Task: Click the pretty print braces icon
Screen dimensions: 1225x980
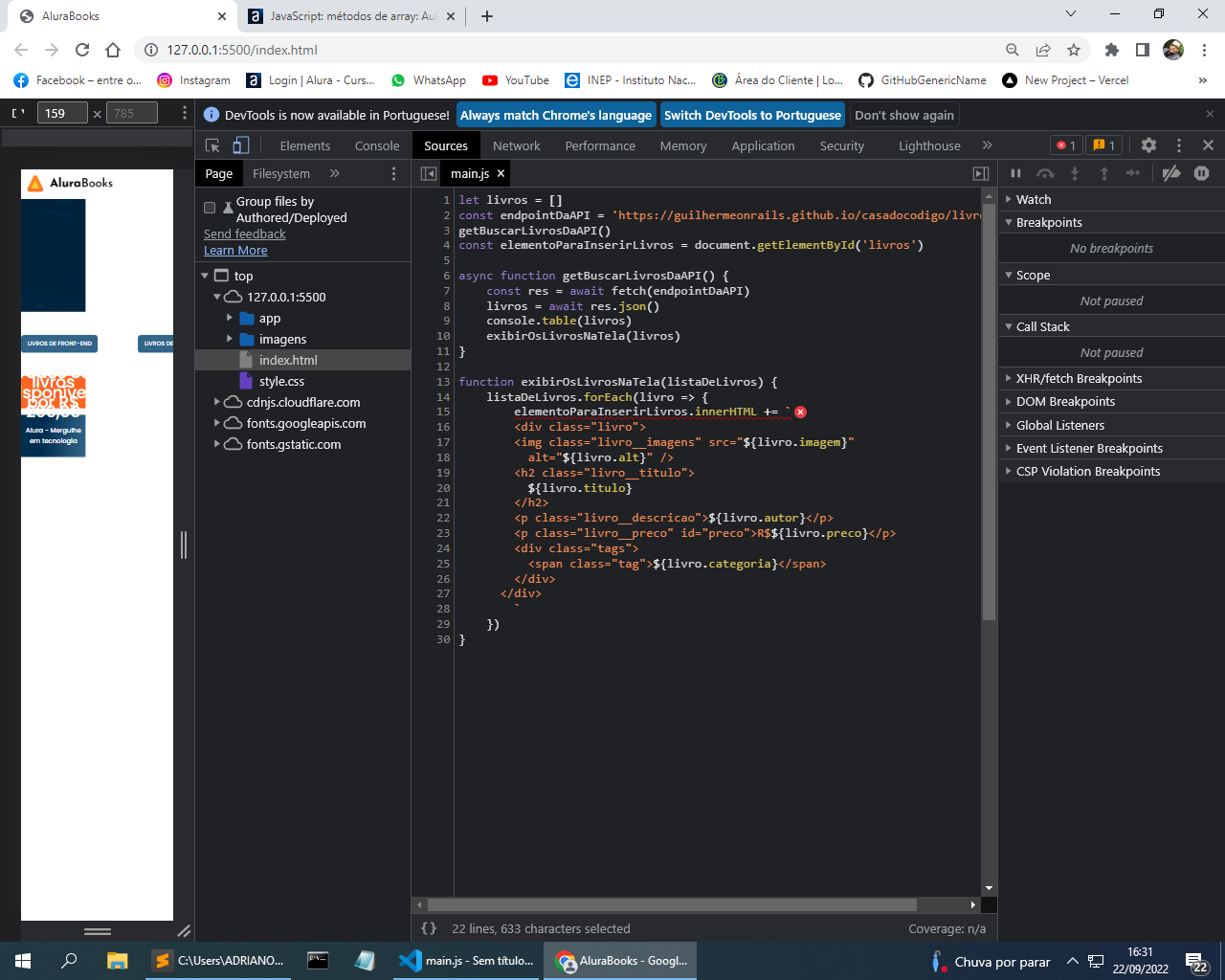Action: tap(429, 928)
